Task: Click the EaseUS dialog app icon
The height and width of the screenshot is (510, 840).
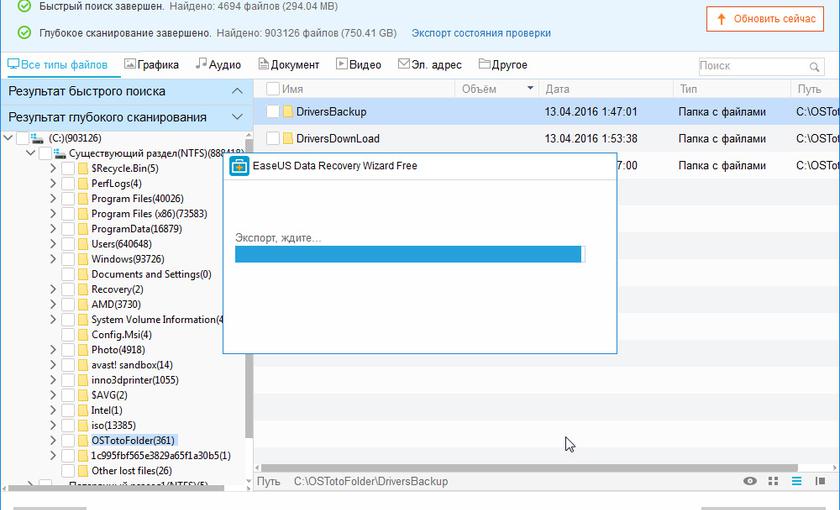Action: 239,166
